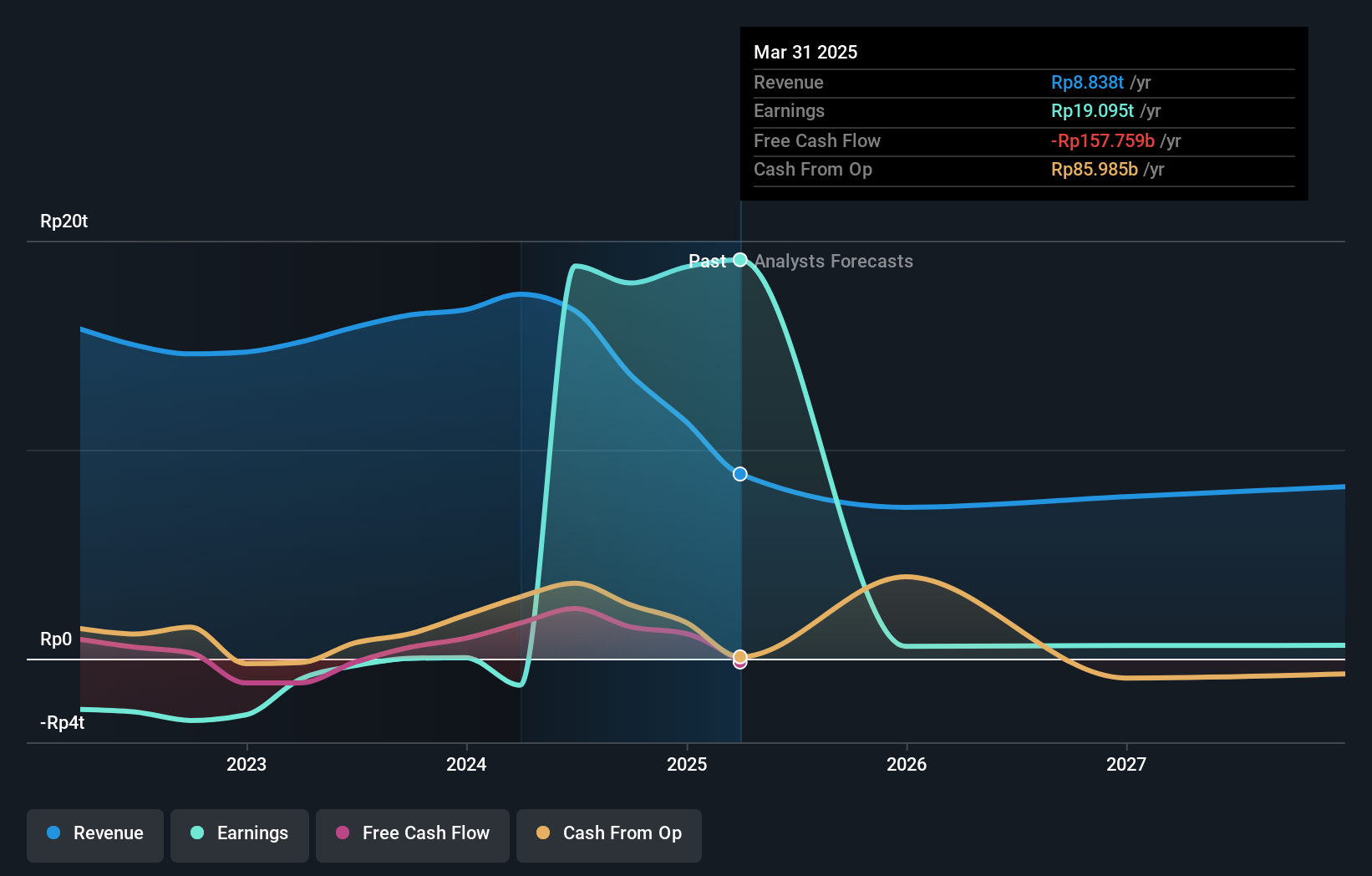Click the 2023 x-axis label
This screenshot has height=876, width=1372.
click(x=246, y=764)
